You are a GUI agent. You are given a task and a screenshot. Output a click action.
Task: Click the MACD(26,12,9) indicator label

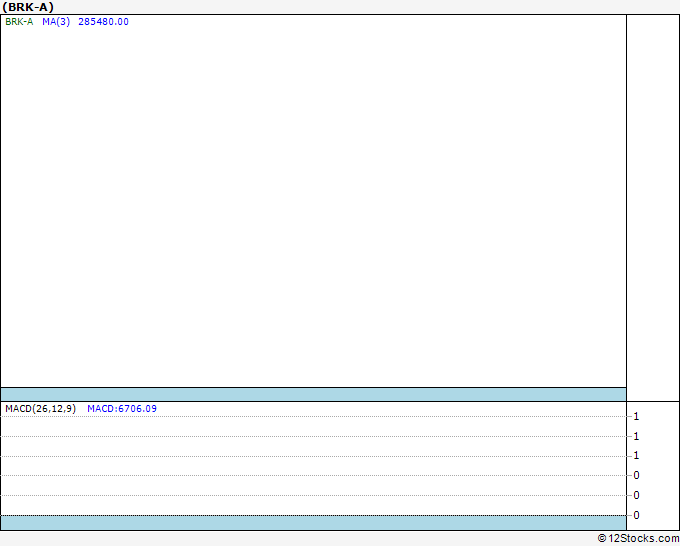40,409
